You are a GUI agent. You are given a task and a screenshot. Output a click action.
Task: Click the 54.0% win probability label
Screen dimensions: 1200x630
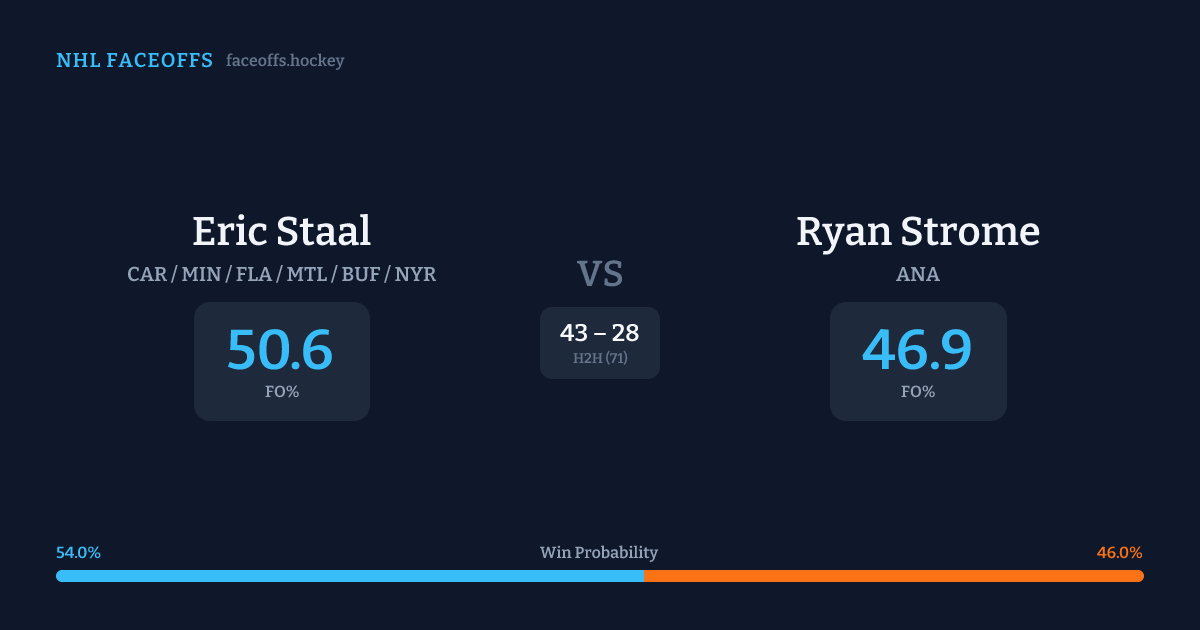point(78,553)
